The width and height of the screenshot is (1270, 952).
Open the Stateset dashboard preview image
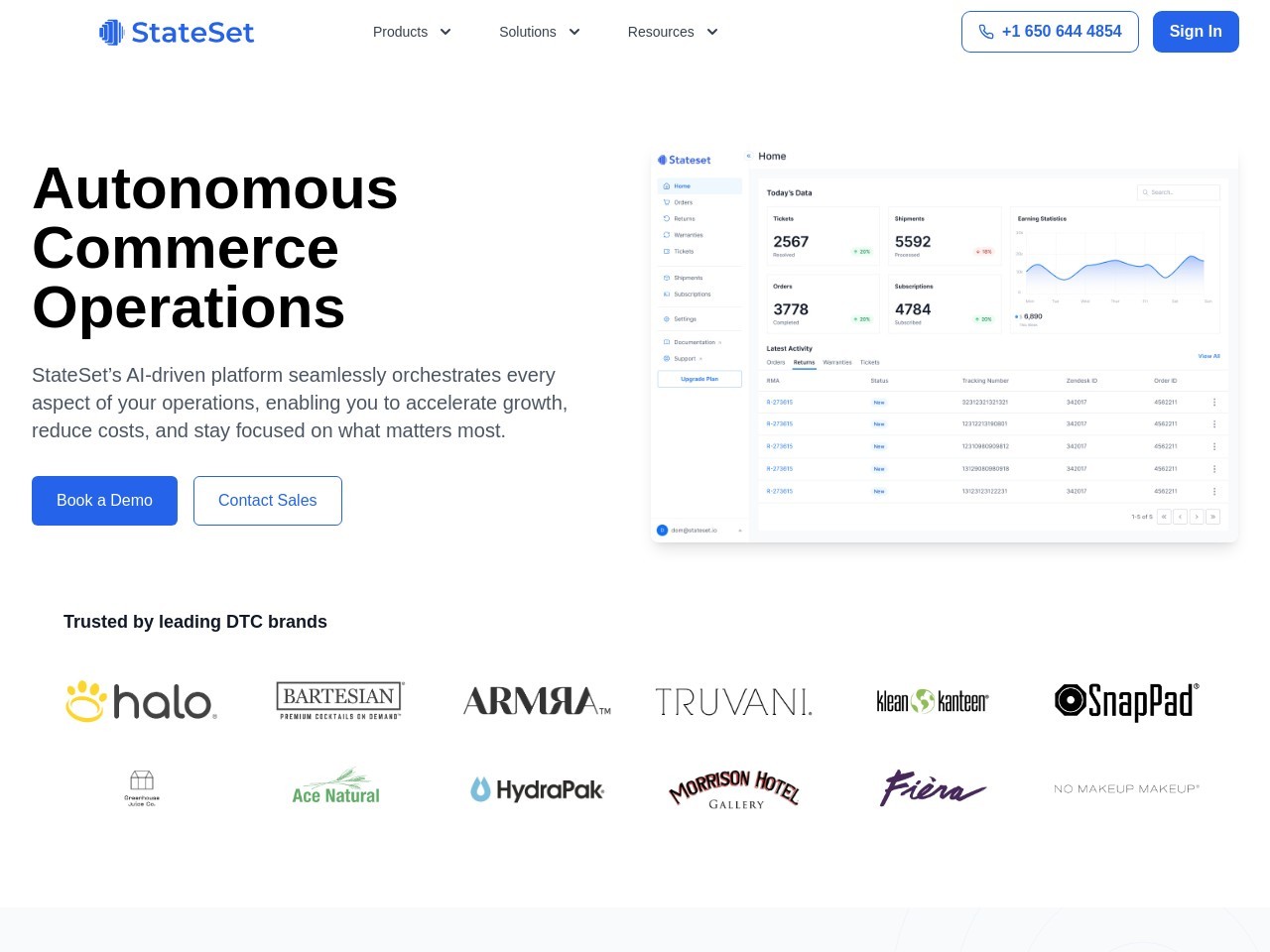click(x=944, y=345)
